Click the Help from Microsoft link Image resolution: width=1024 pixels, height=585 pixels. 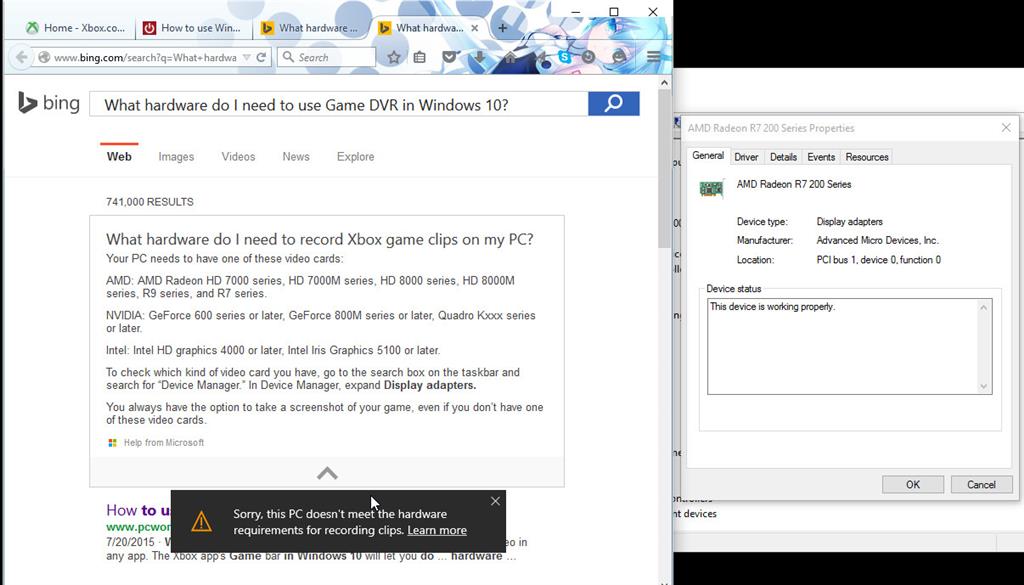(164, 443)
